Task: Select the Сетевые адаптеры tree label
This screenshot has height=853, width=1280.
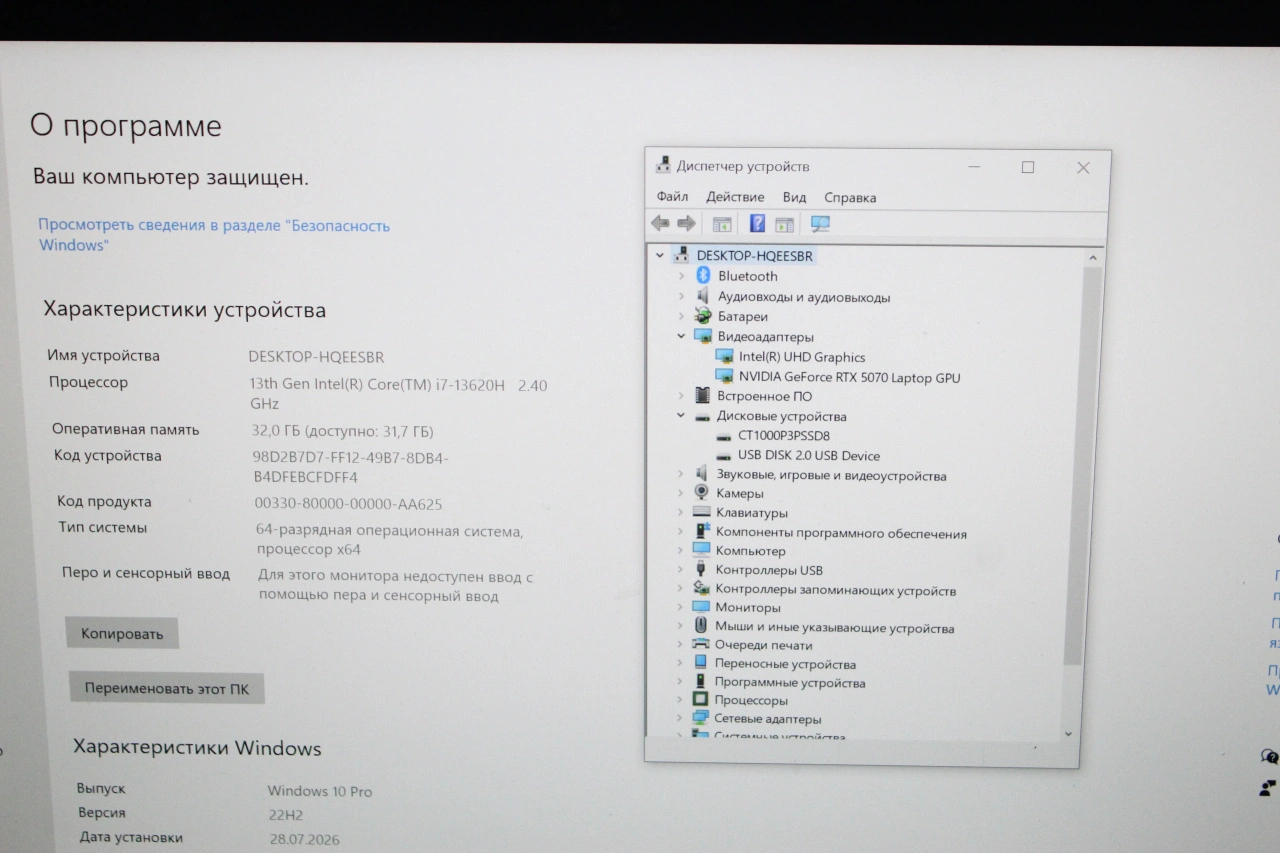Action: (x=768, y=718)
